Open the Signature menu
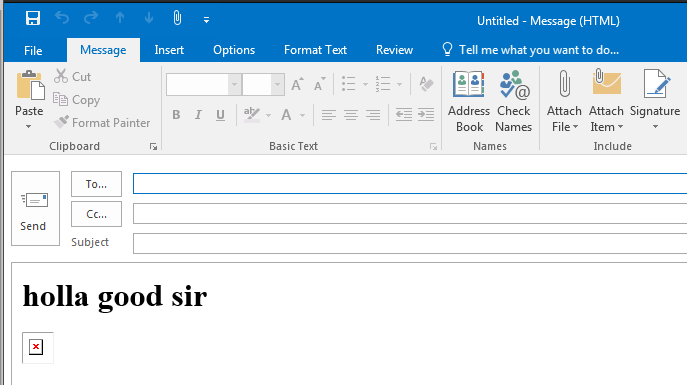Image resolution: width=687 pixels, height=385 pixels. click(x=655, y=101)
